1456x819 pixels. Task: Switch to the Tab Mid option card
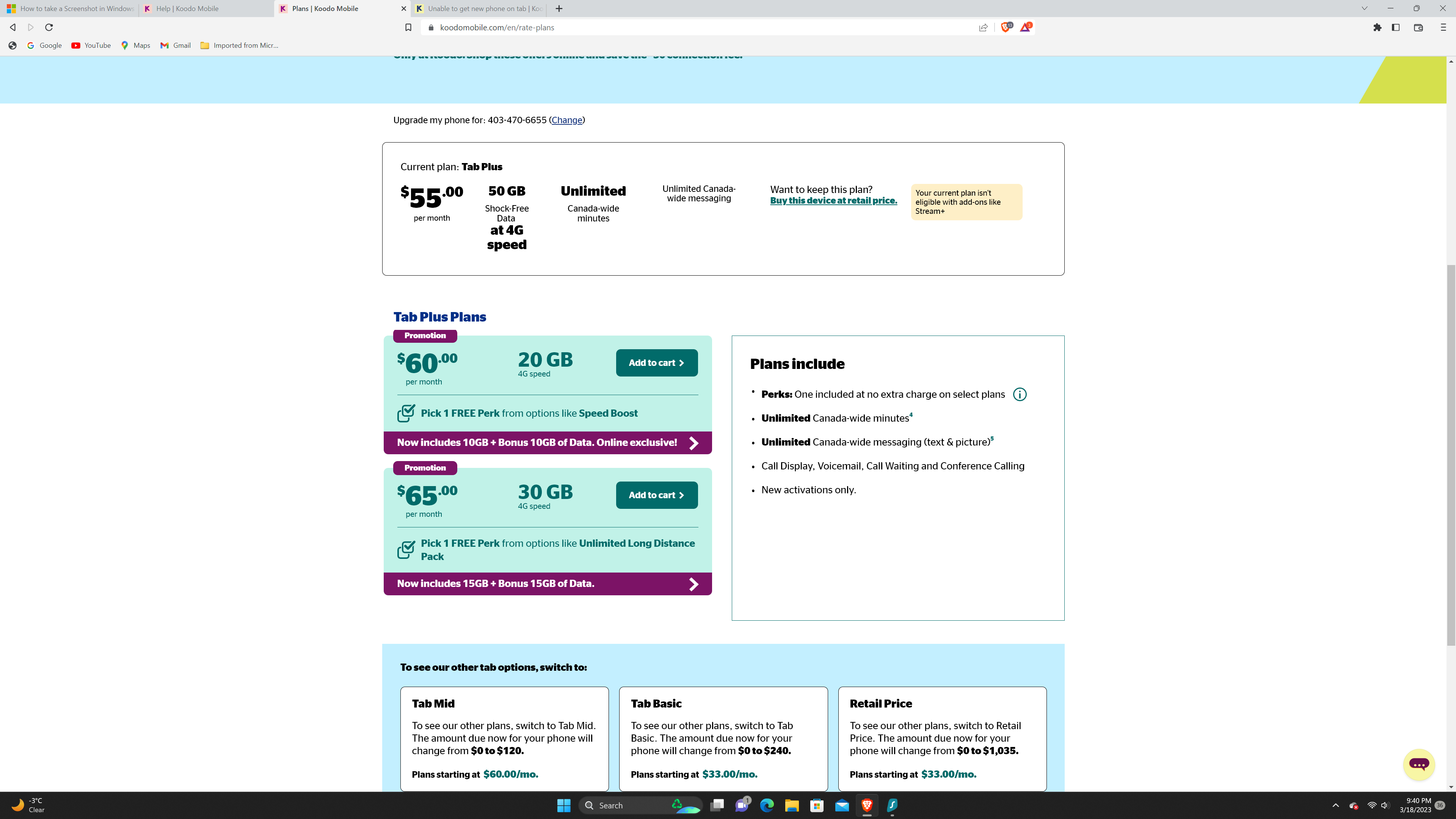coord(504,739)
